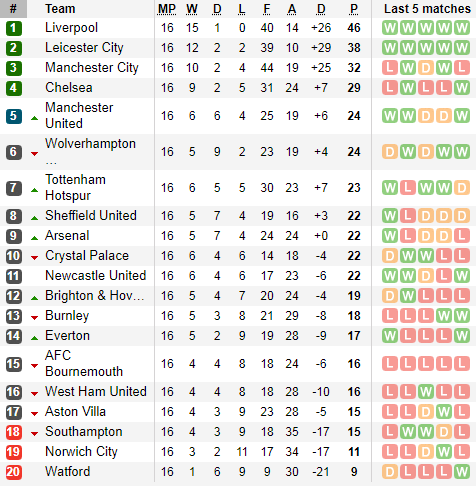Open Norwich City team link
The width and height of the screenshot is (476, 486).
[x=81, y=452]
